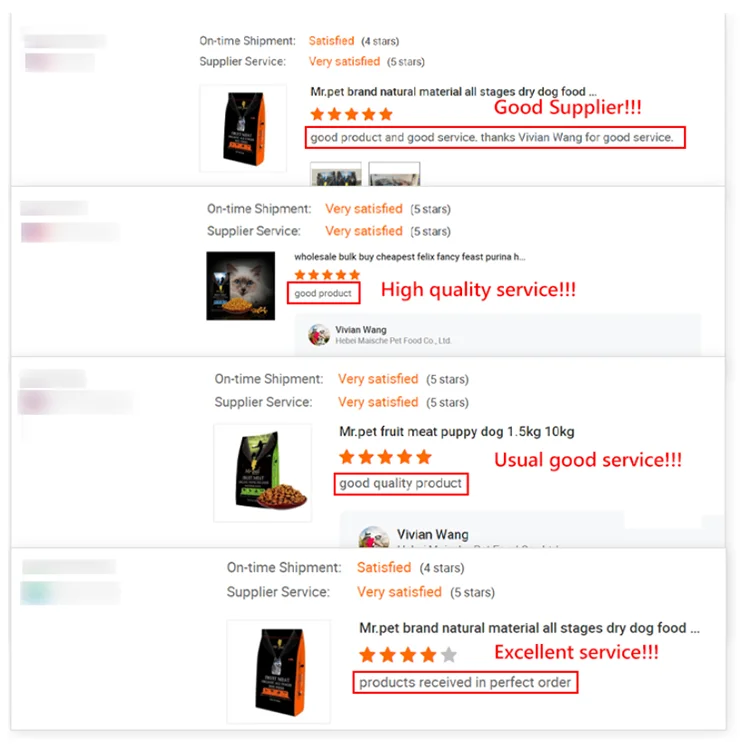Select the 'good quality product' review text
This screenshot has width=750, height=750.
point(401,484)
